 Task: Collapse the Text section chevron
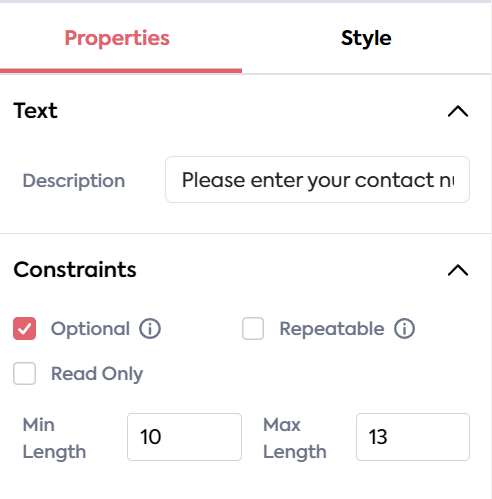tap(458, 111)
